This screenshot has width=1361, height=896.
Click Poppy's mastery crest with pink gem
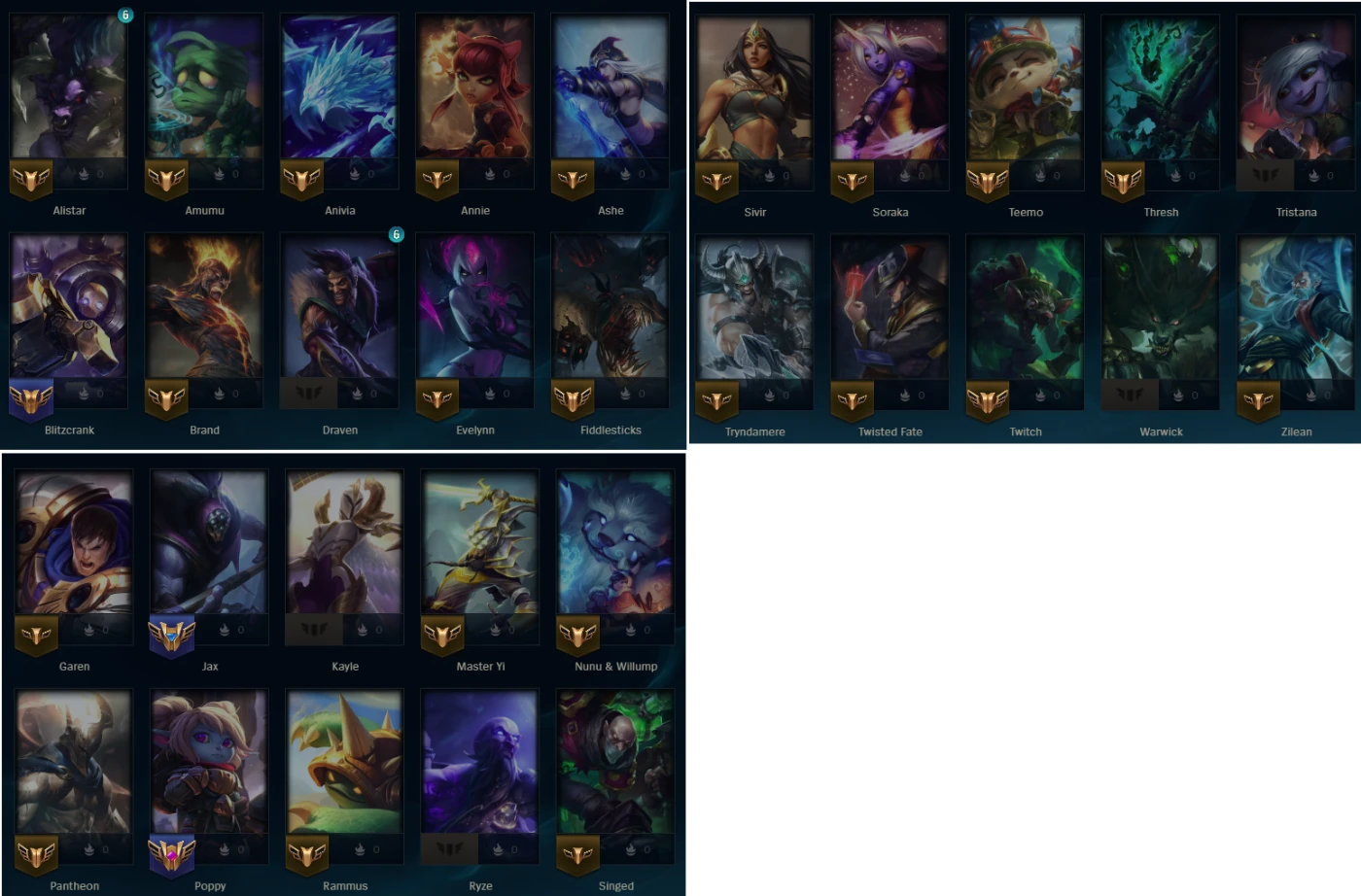[171, 856]
